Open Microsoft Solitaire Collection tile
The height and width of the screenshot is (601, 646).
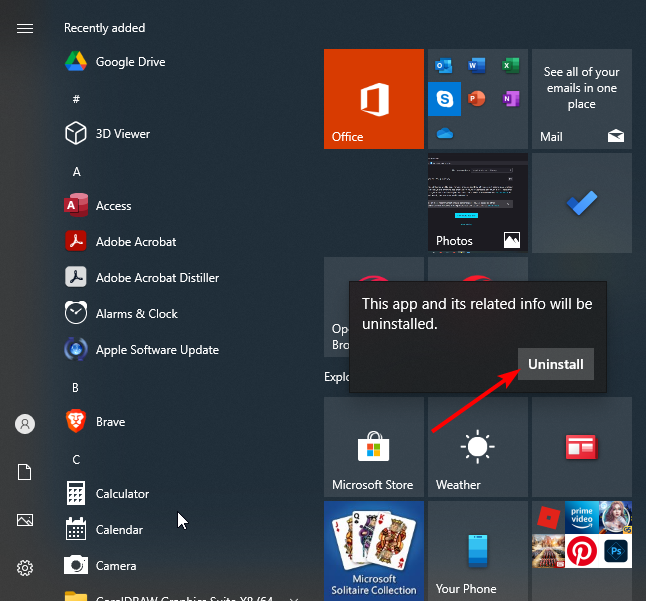[374, 551]
